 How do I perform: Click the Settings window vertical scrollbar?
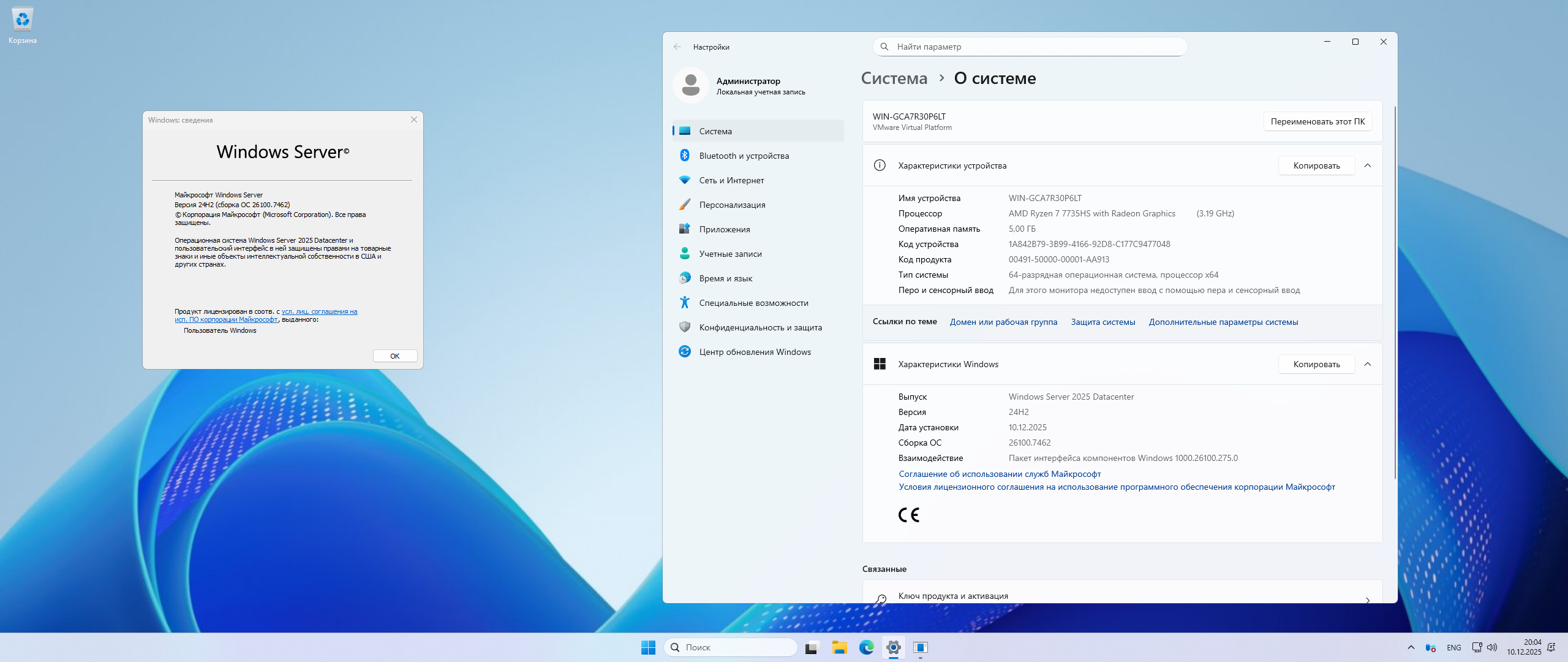point(1395,293)
